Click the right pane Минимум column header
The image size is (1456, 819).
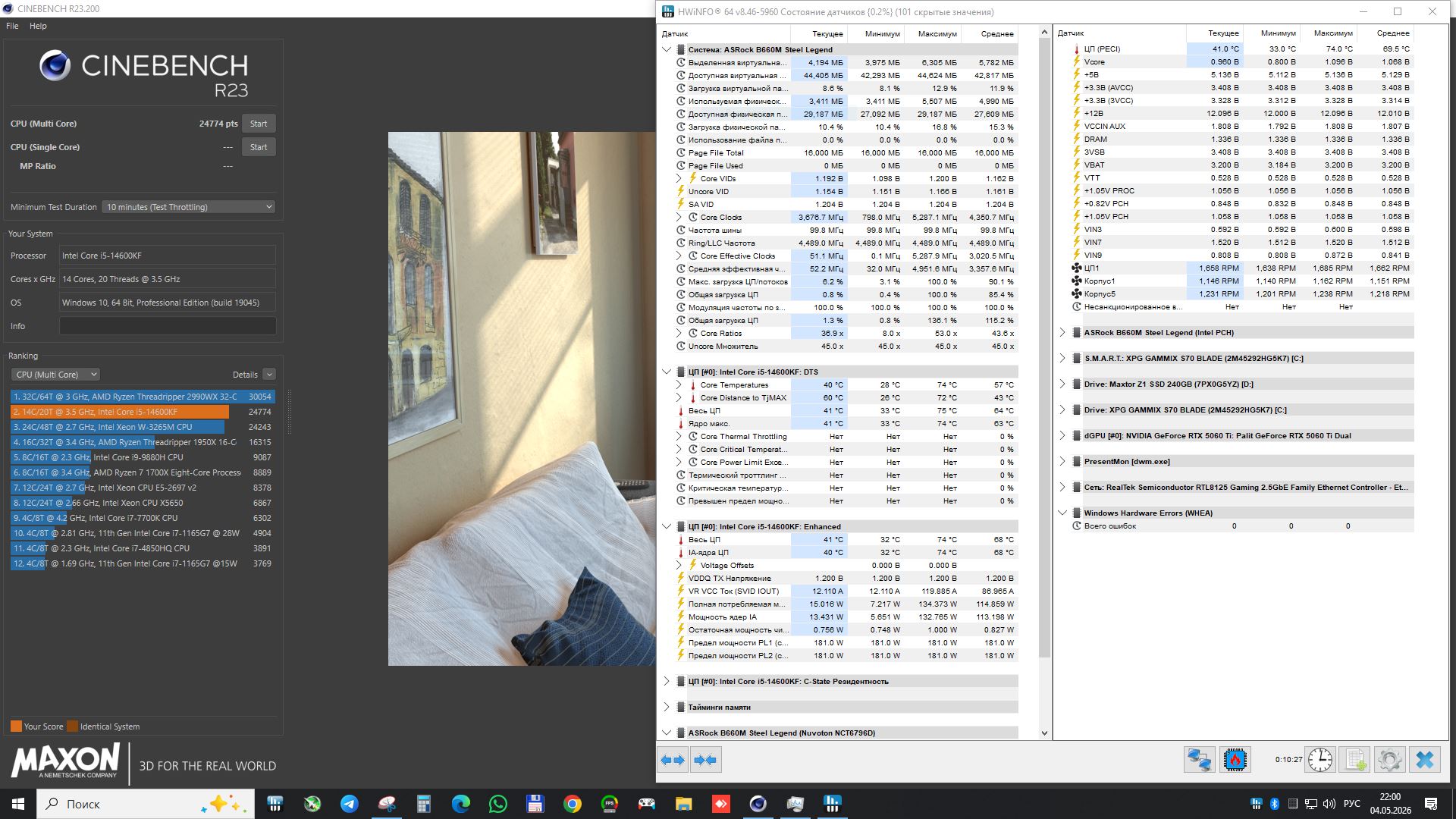point(1272,33)
